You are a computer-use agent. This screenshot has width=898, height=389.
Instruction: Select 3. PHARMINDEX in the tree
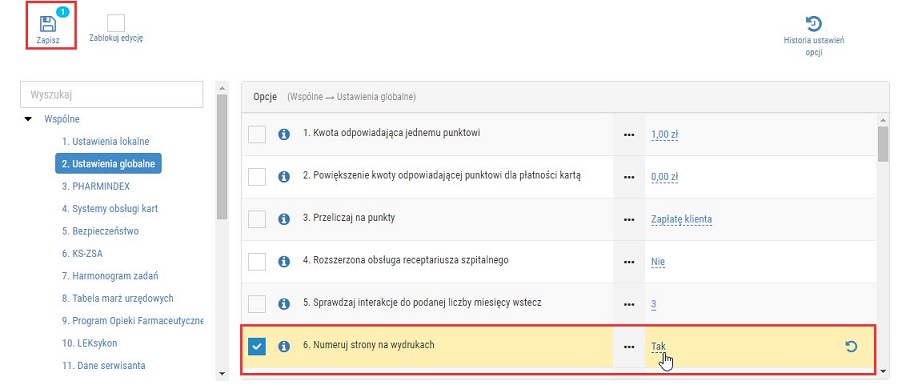click(x=96, y=186)
